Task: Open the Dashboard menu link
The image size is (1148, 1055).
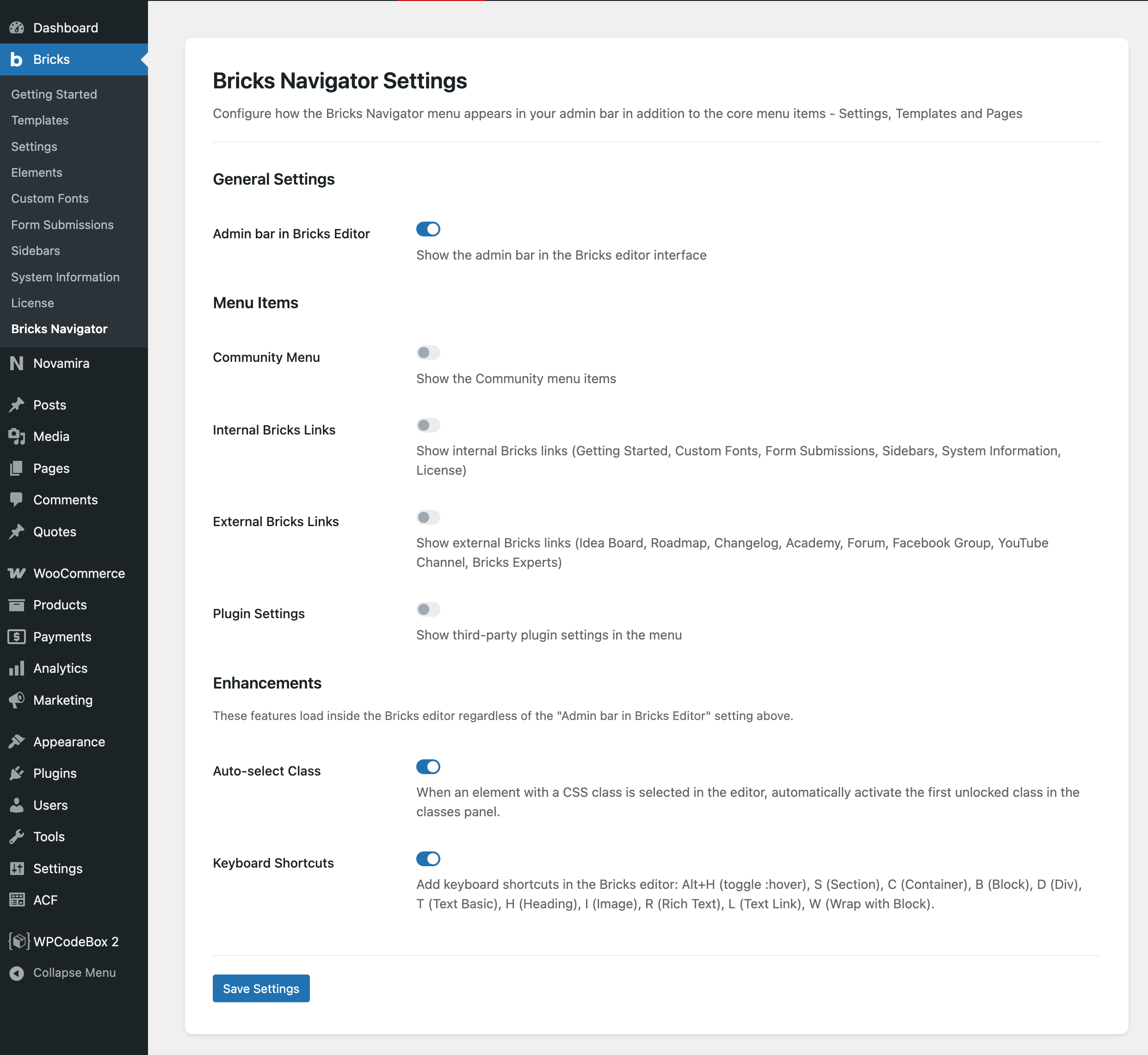Action: click(66, 27)
